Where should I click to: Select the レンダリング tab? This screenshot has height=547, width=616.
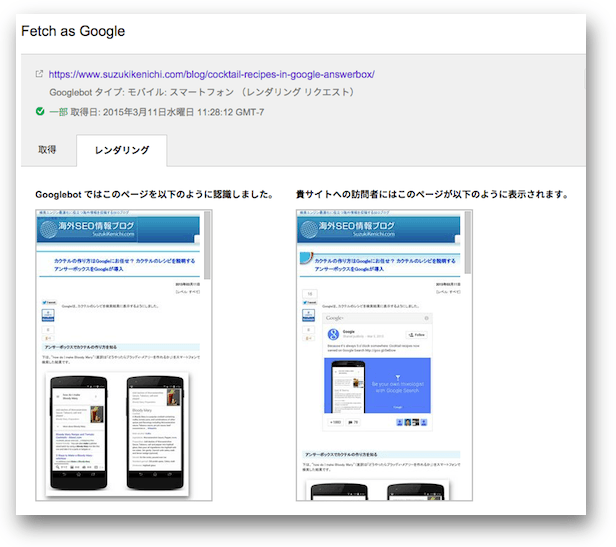122,150
